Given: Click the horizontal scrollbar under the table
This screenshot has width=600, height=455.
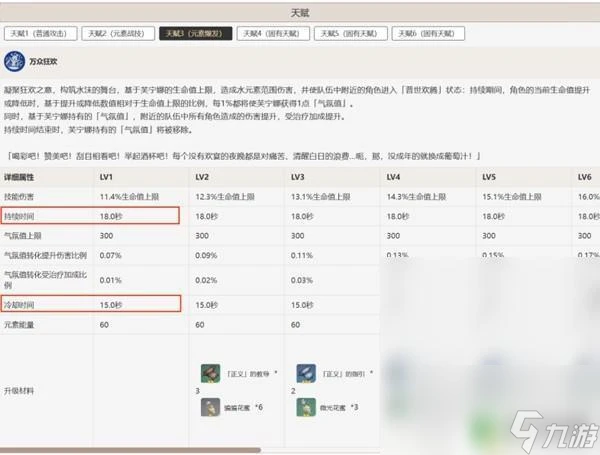Looking at the screenshot, I should (130, 449).
